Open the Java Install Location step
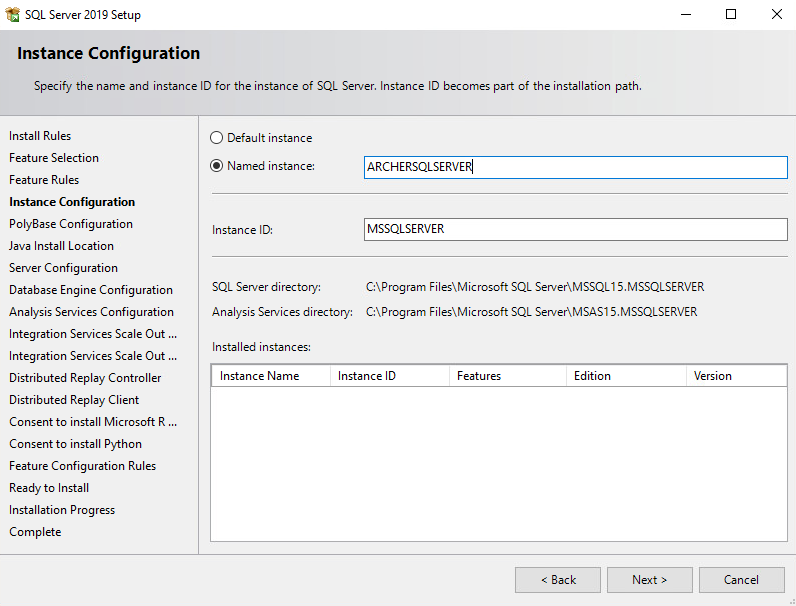 [x=61, y=246]
